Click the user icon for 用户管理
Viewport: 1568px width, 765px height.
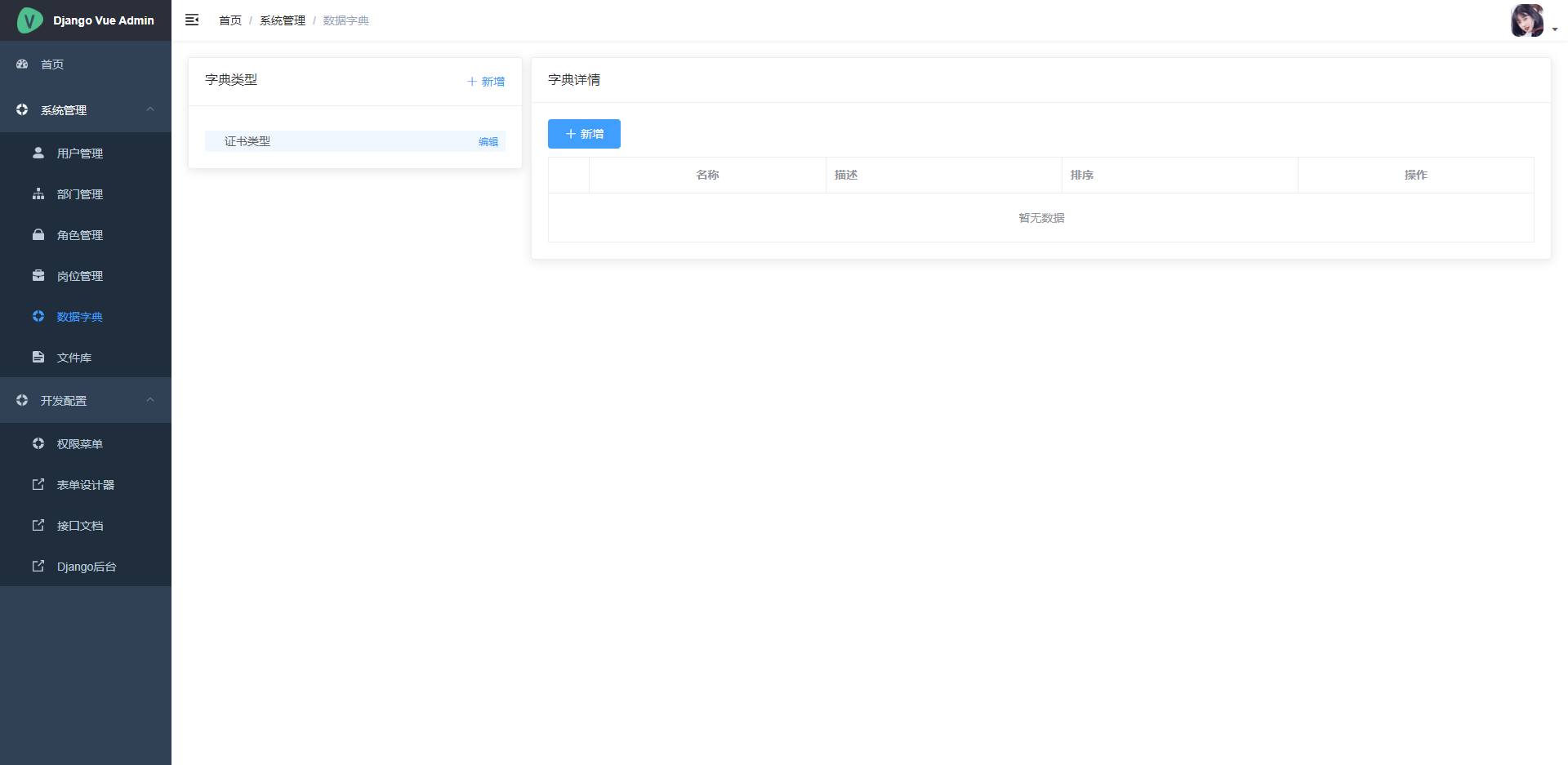coord(38,153)
